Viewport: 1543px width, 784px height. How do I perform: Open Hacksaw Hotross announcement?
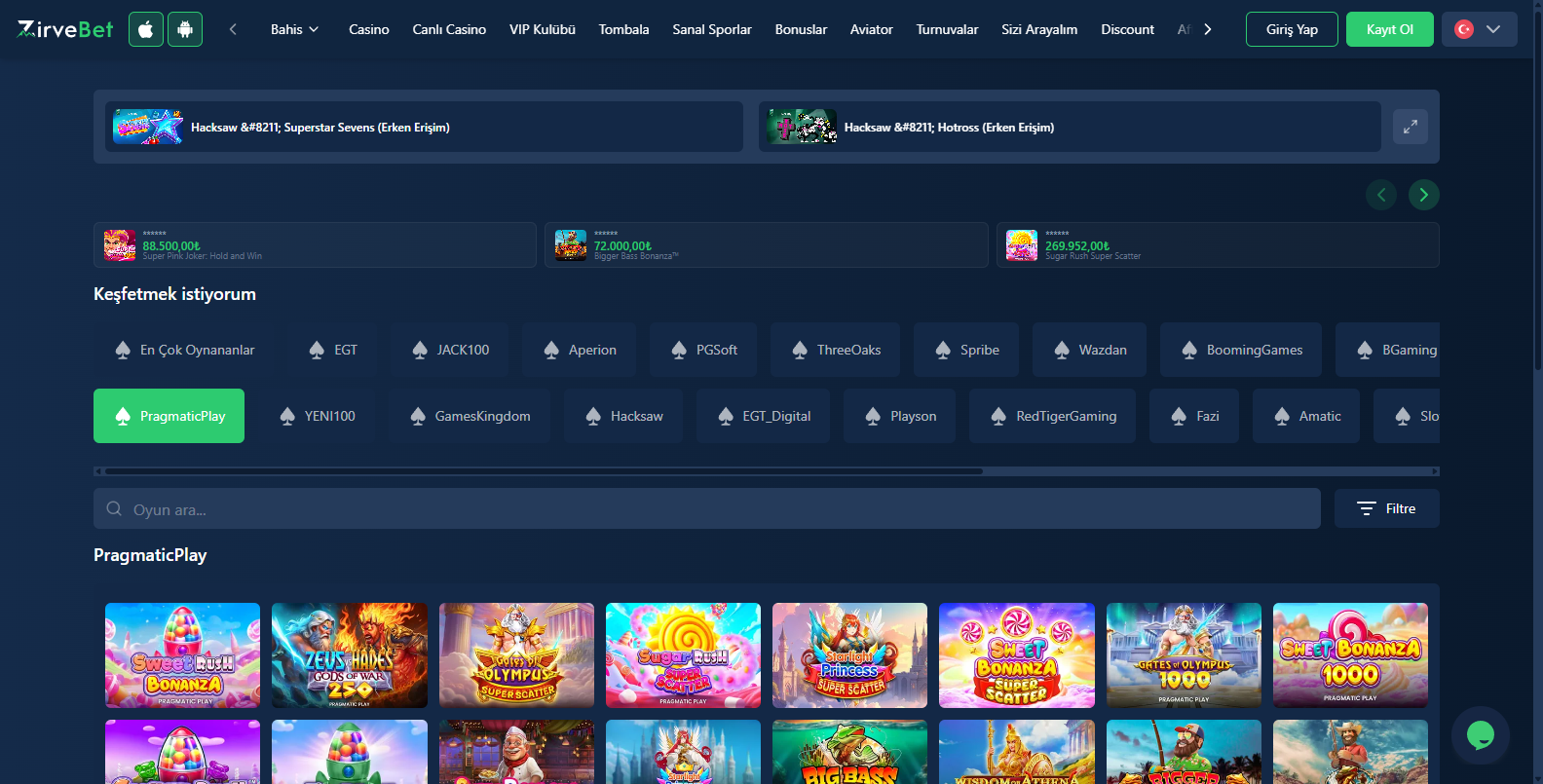point(1070,127)
